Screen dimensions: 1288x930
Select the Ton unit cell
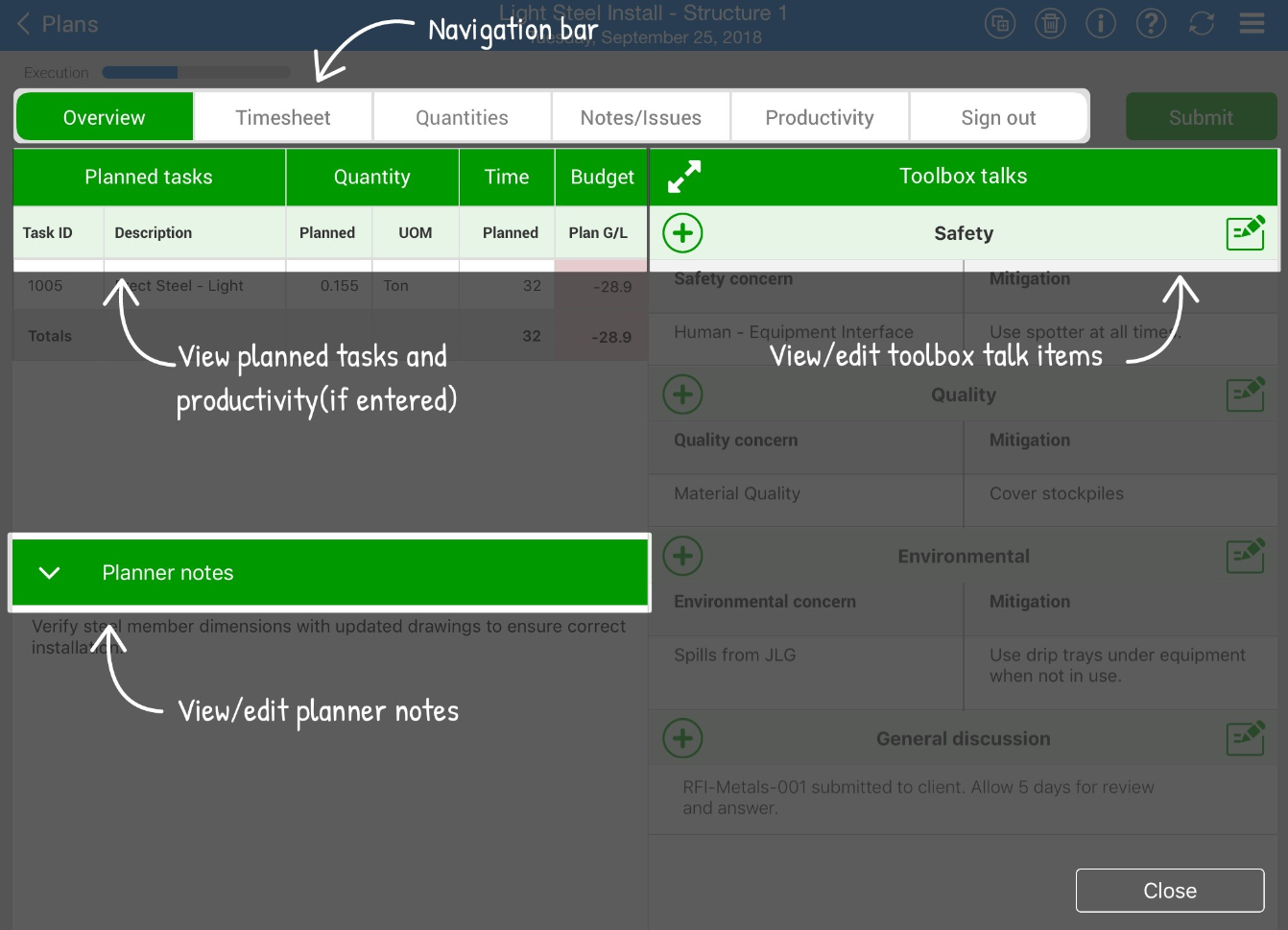click(396, 285)
